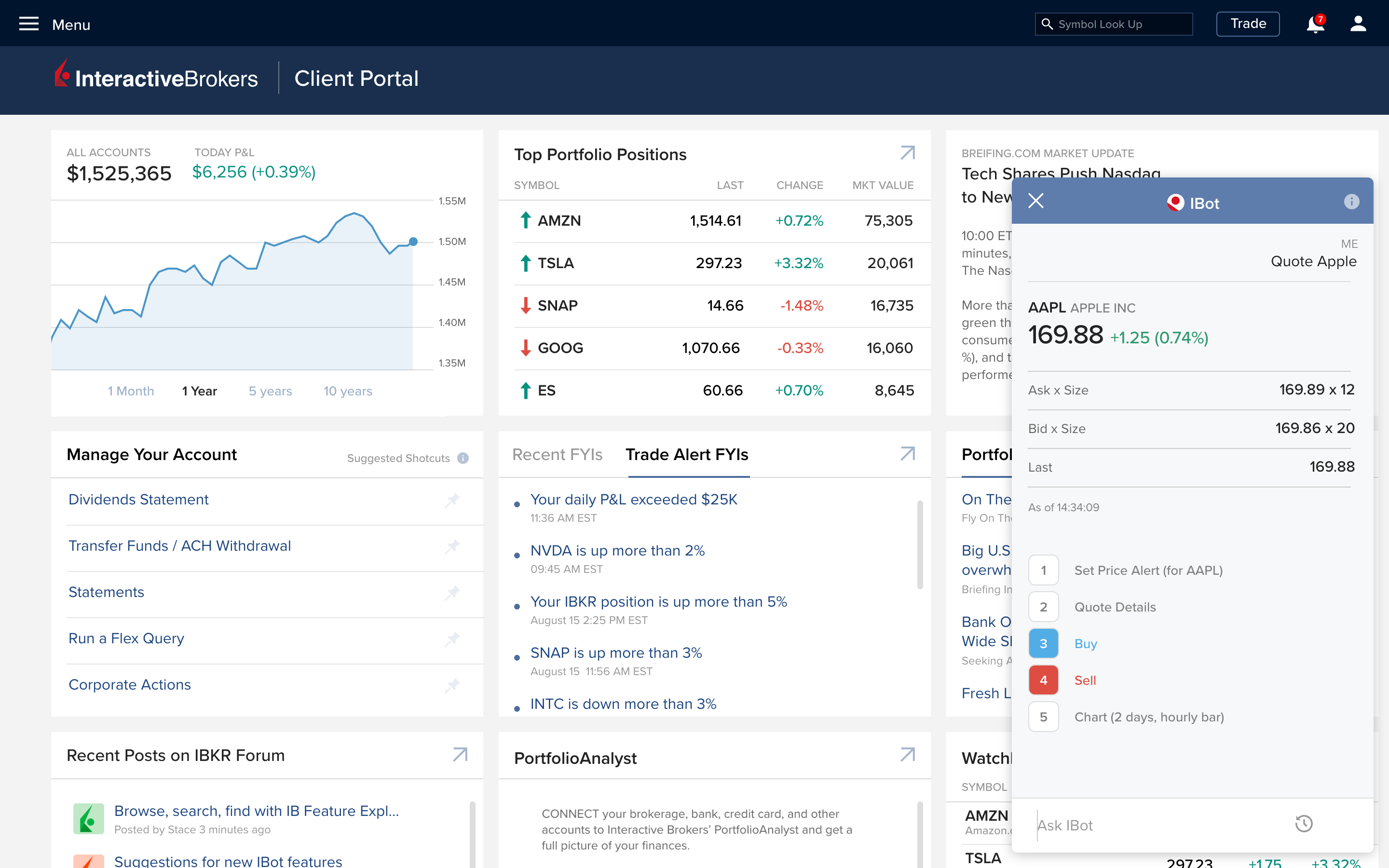Toggle the 10 years chart view

349,390
